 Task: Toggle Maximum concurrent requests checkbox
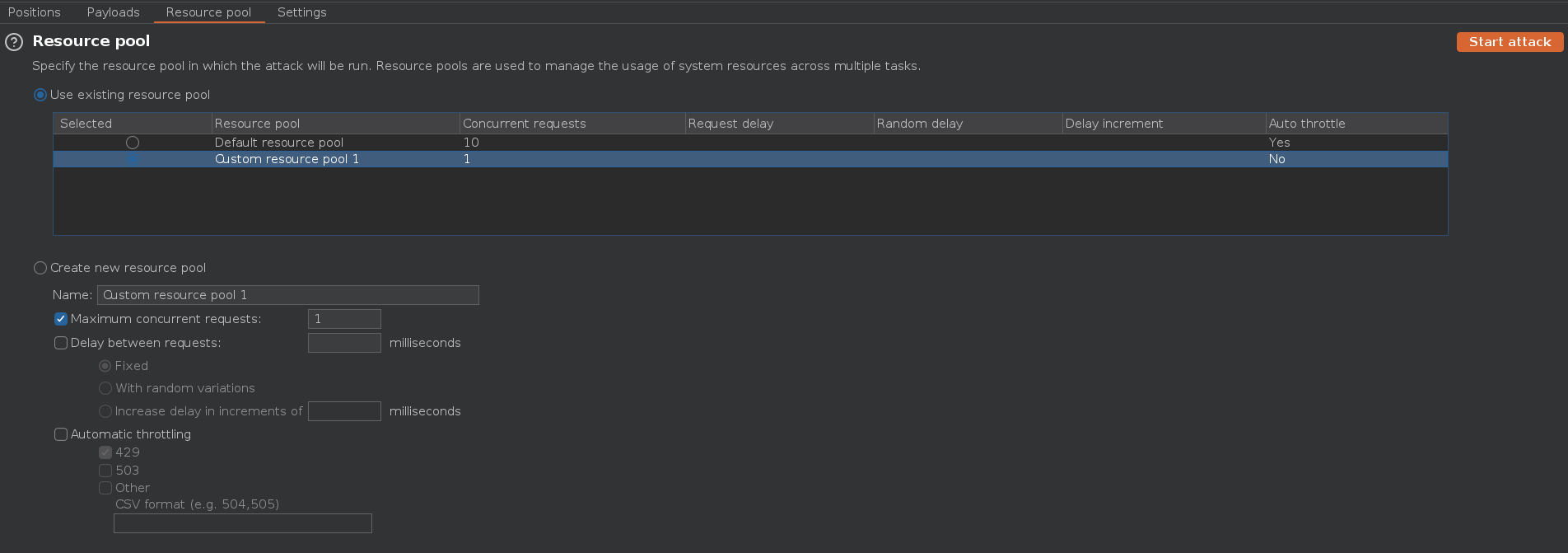61,319
